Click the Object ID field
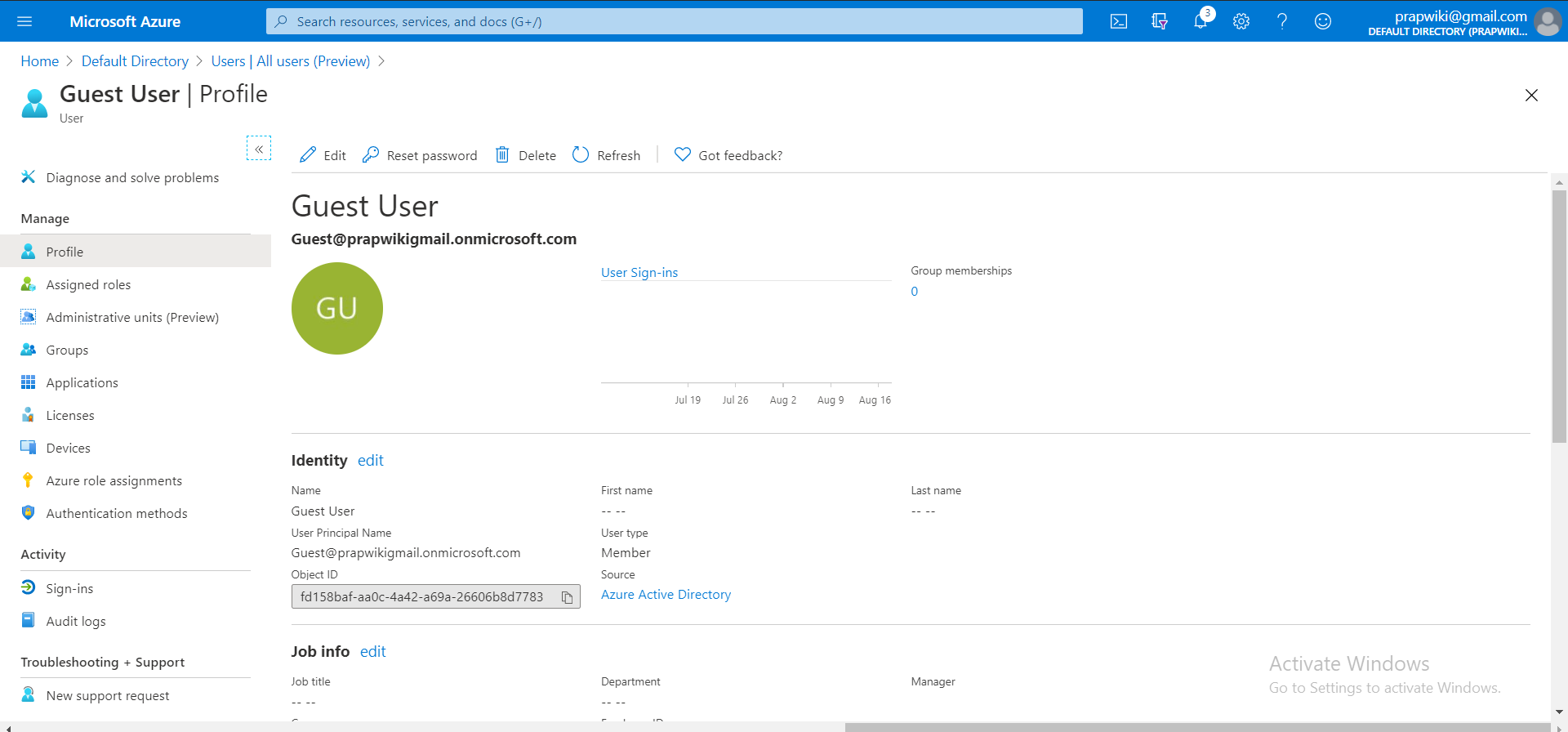The width and height of the screenshot is (1568, 732). pyautogui.click(x=435, y=596)
